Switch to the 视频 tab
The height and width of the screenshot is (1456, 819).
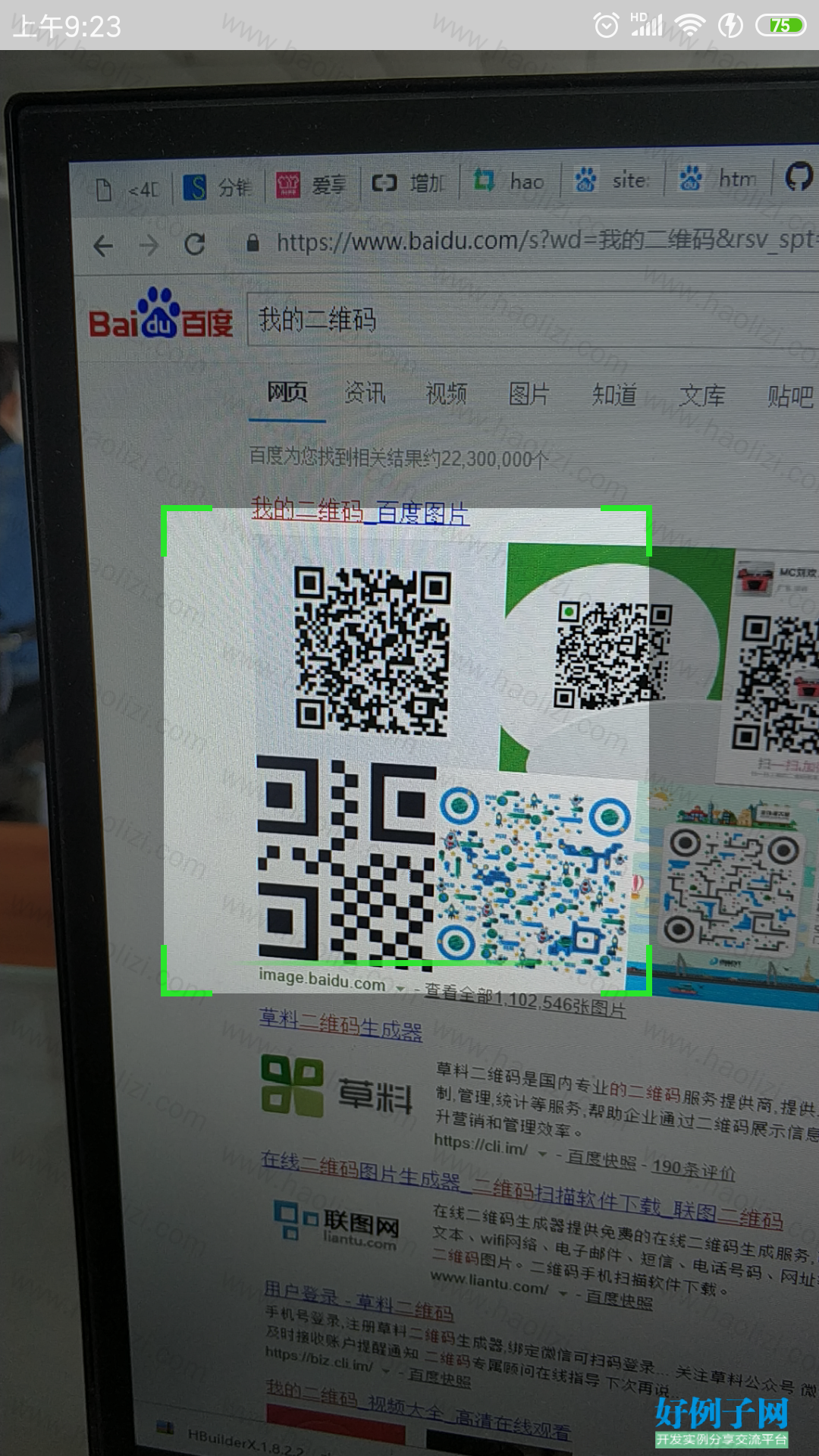[x=447, y=394]
